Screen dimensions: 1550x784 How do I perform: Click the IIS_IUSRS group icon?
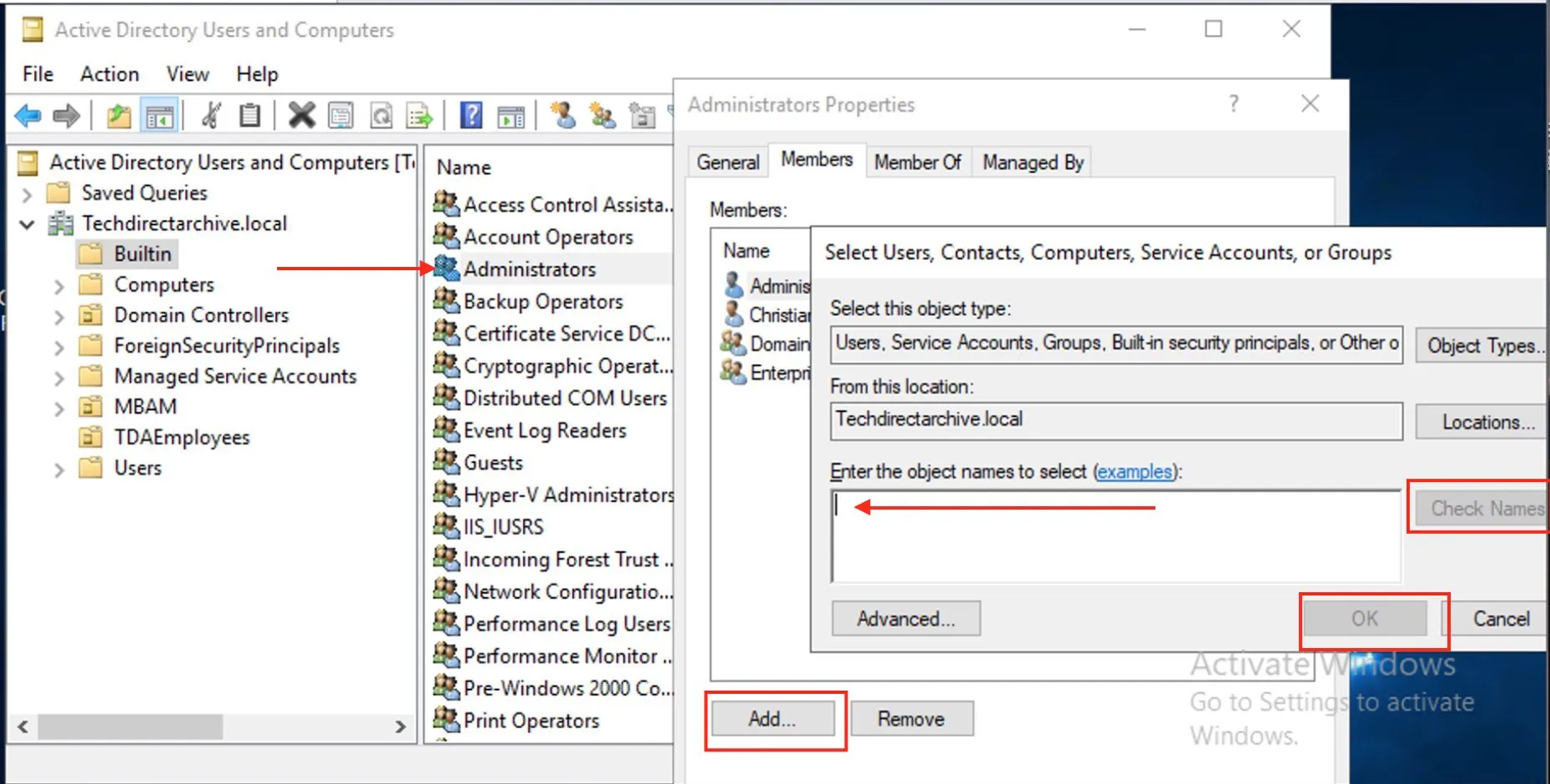click(x=446, y=526)
